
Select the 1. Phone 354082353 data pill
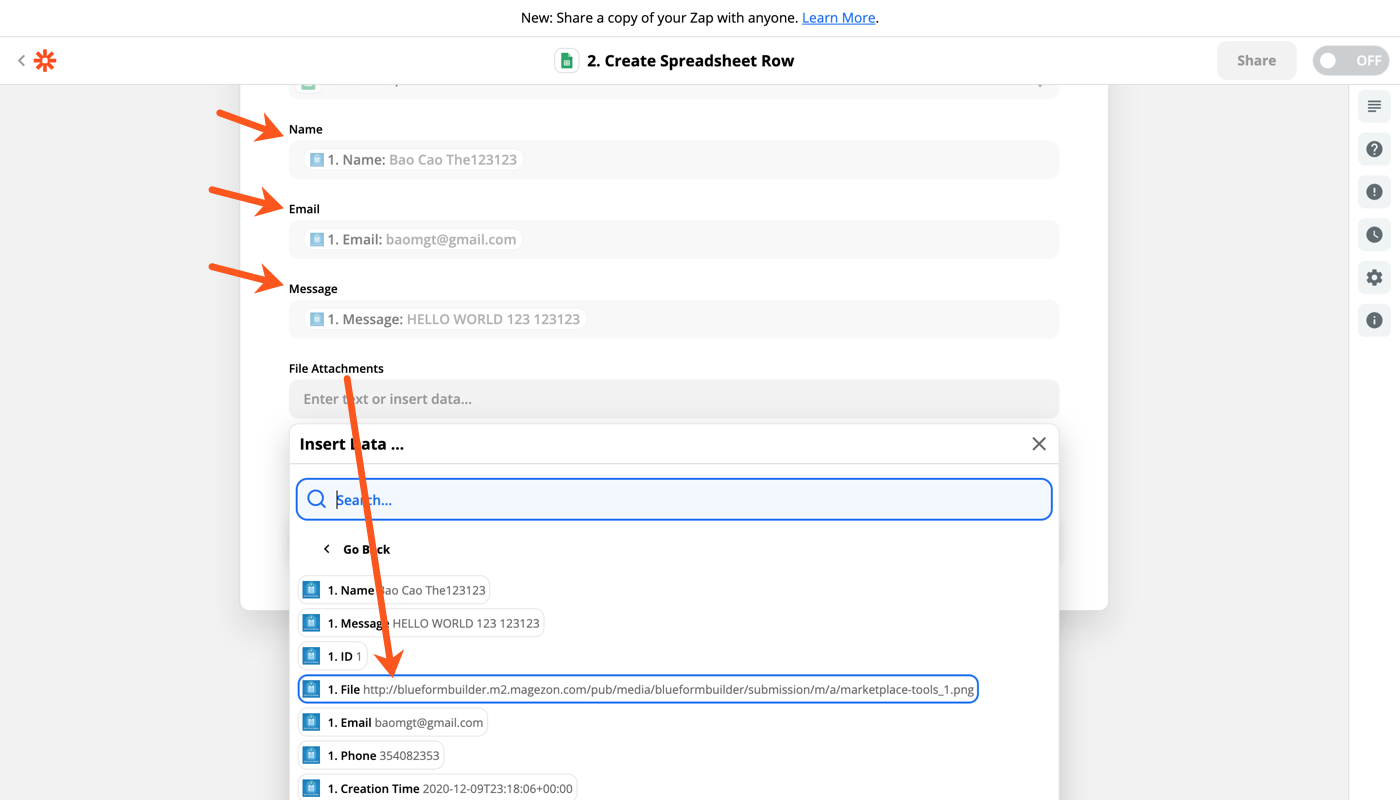[371, 754]
